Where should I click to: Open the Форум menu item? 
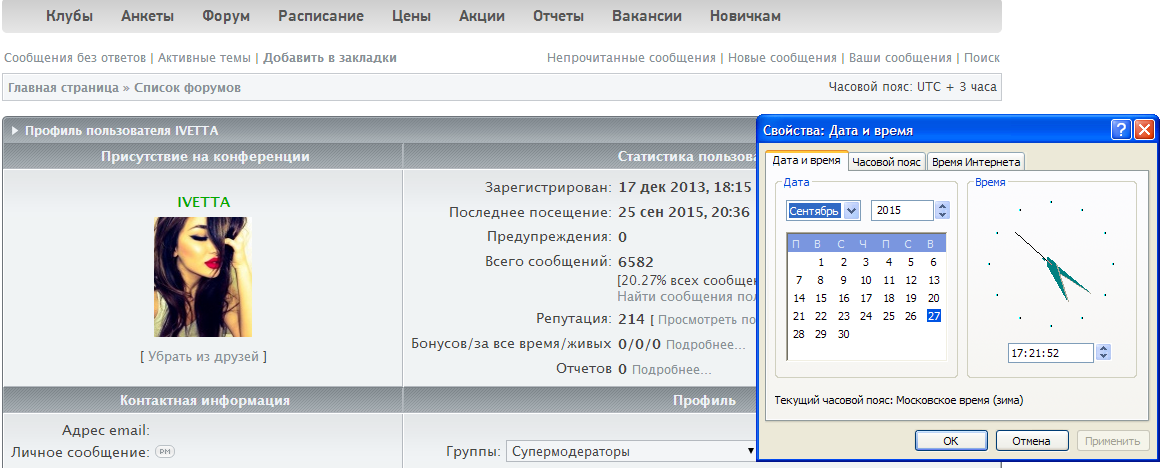pos(226,16)
